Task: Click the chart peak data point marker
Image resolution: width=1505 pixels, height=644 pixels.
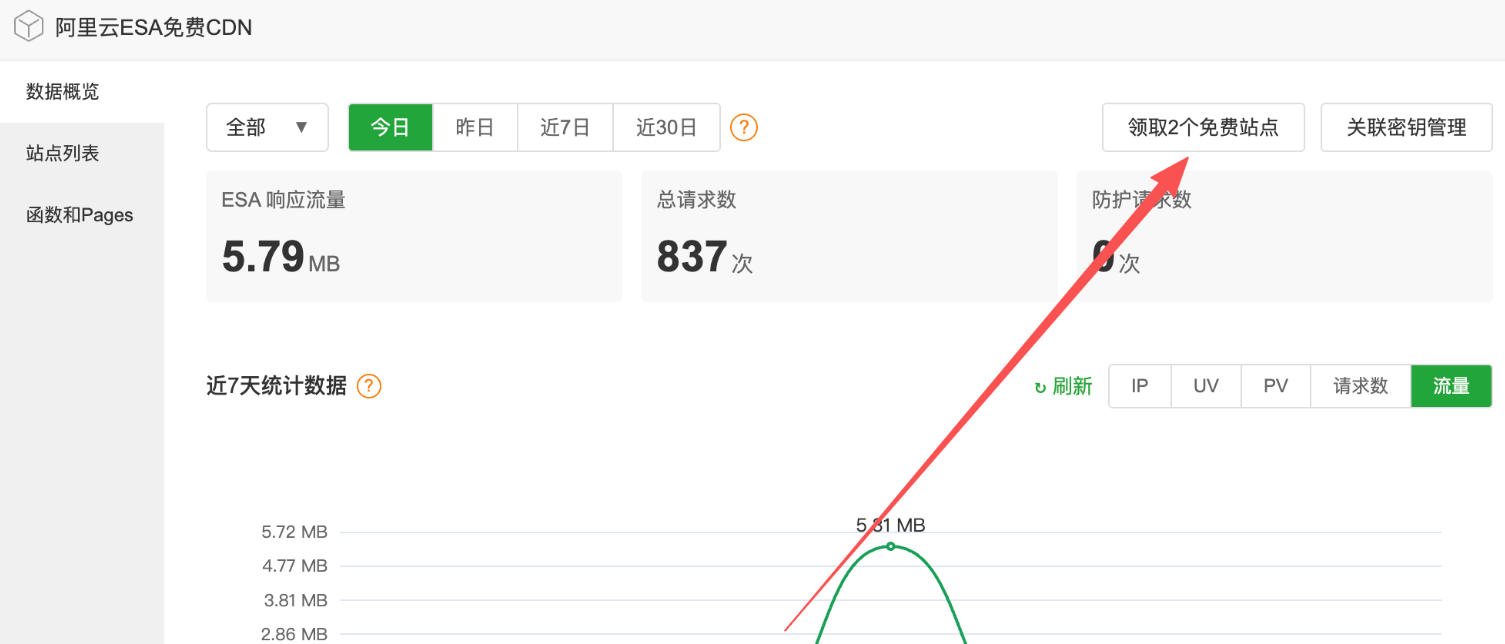Action: click(x=890, y=547)
